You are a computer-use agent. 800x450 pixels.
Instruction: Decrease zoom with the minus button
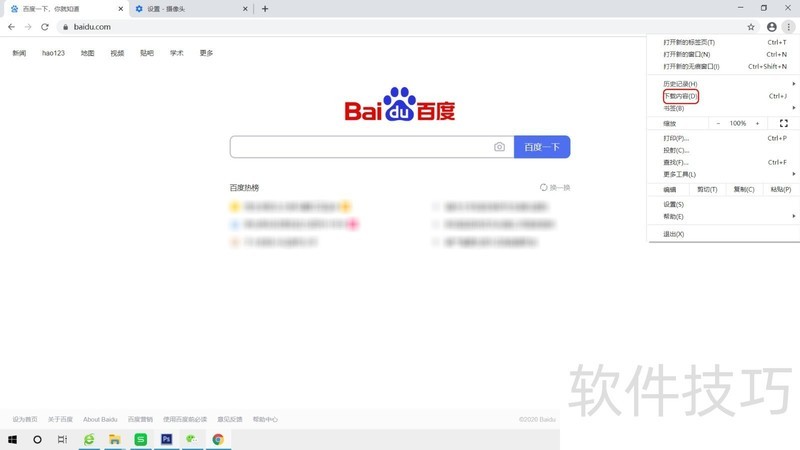[x=718, y=123]
